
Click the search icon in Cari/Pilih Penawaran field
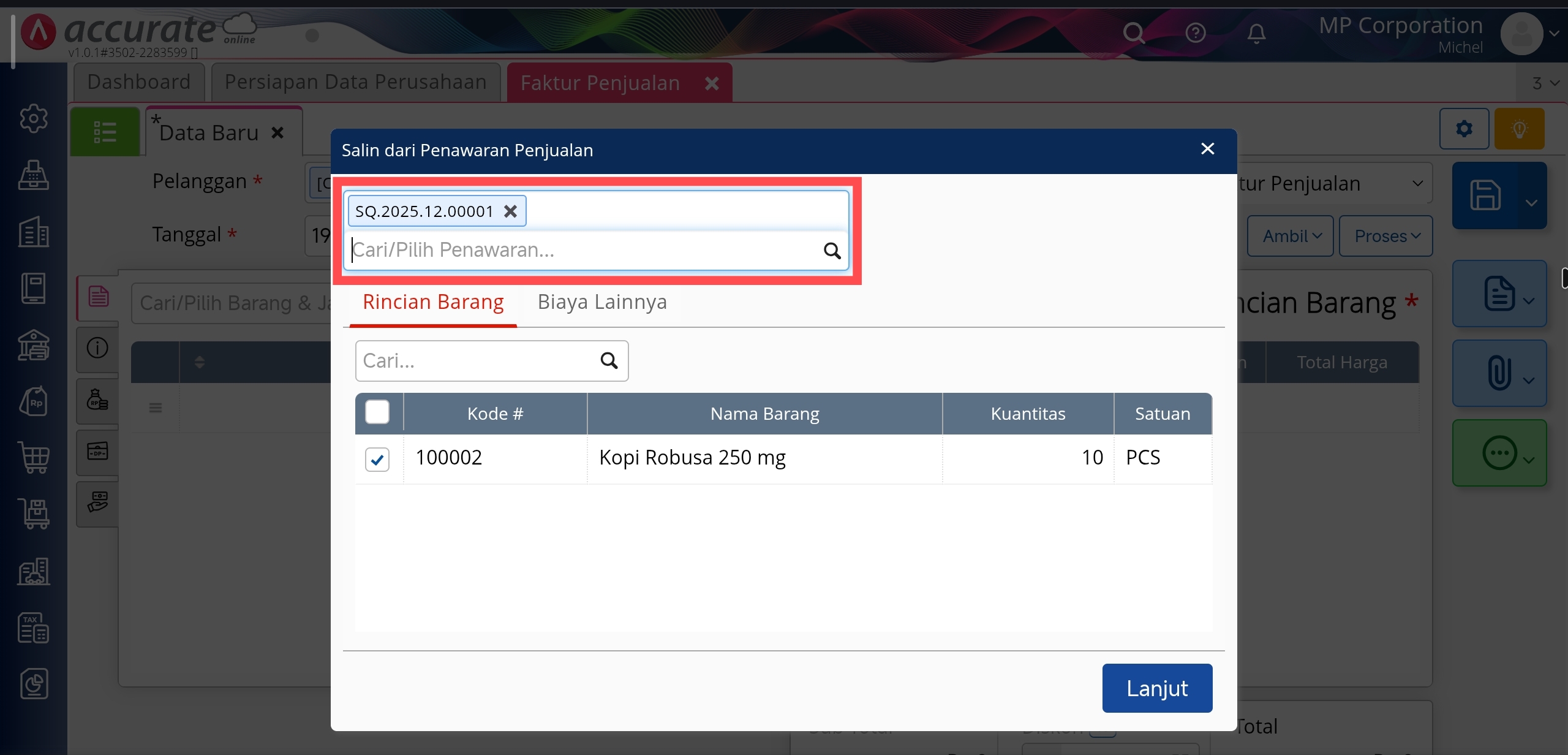832,251
